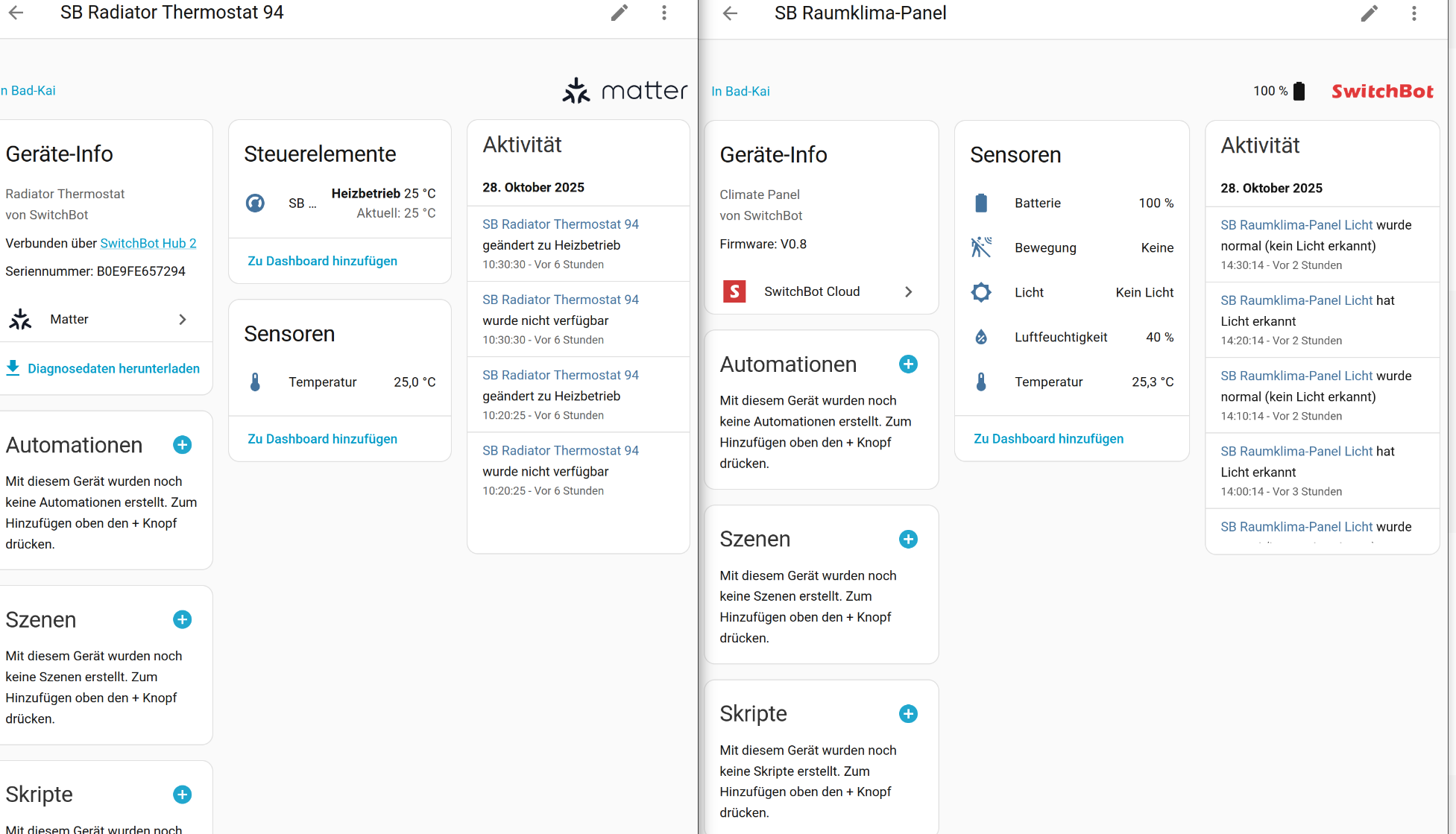1456x834 pixels.
Task: Click the back arrow in Radiator Thermostat panel
Action: click(x=16, y=13)
